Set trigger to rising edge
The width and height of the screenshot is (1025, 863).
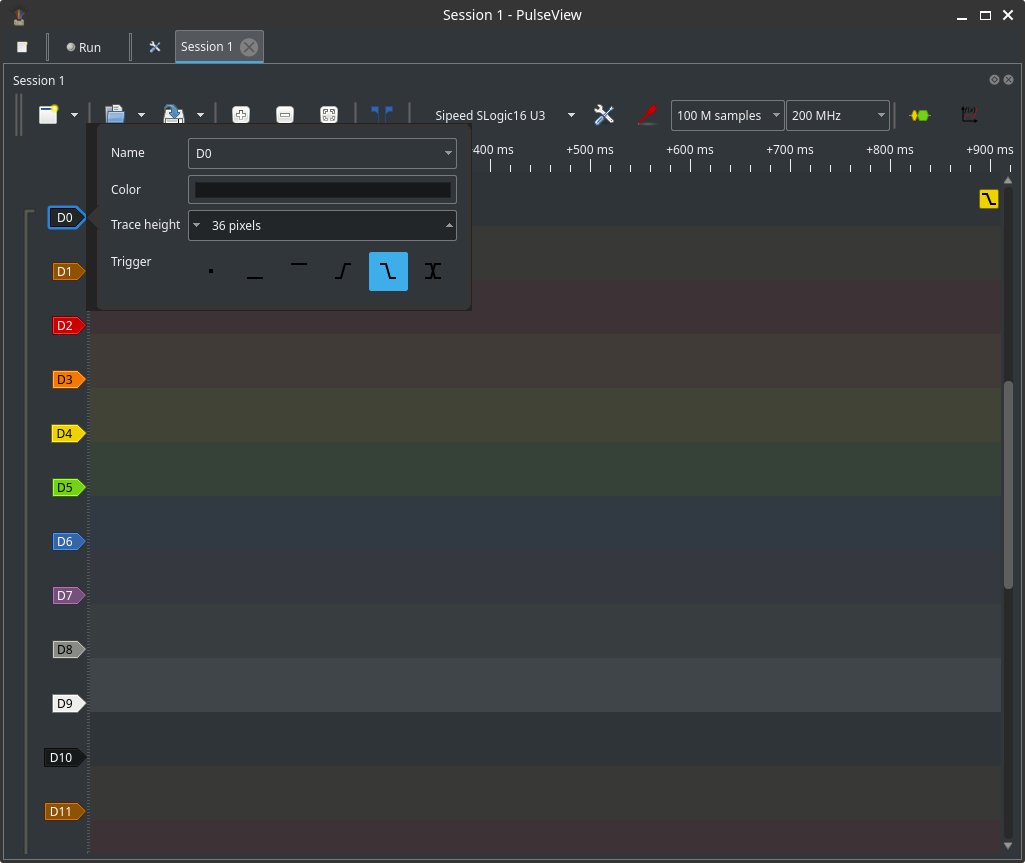coord(343,271)
